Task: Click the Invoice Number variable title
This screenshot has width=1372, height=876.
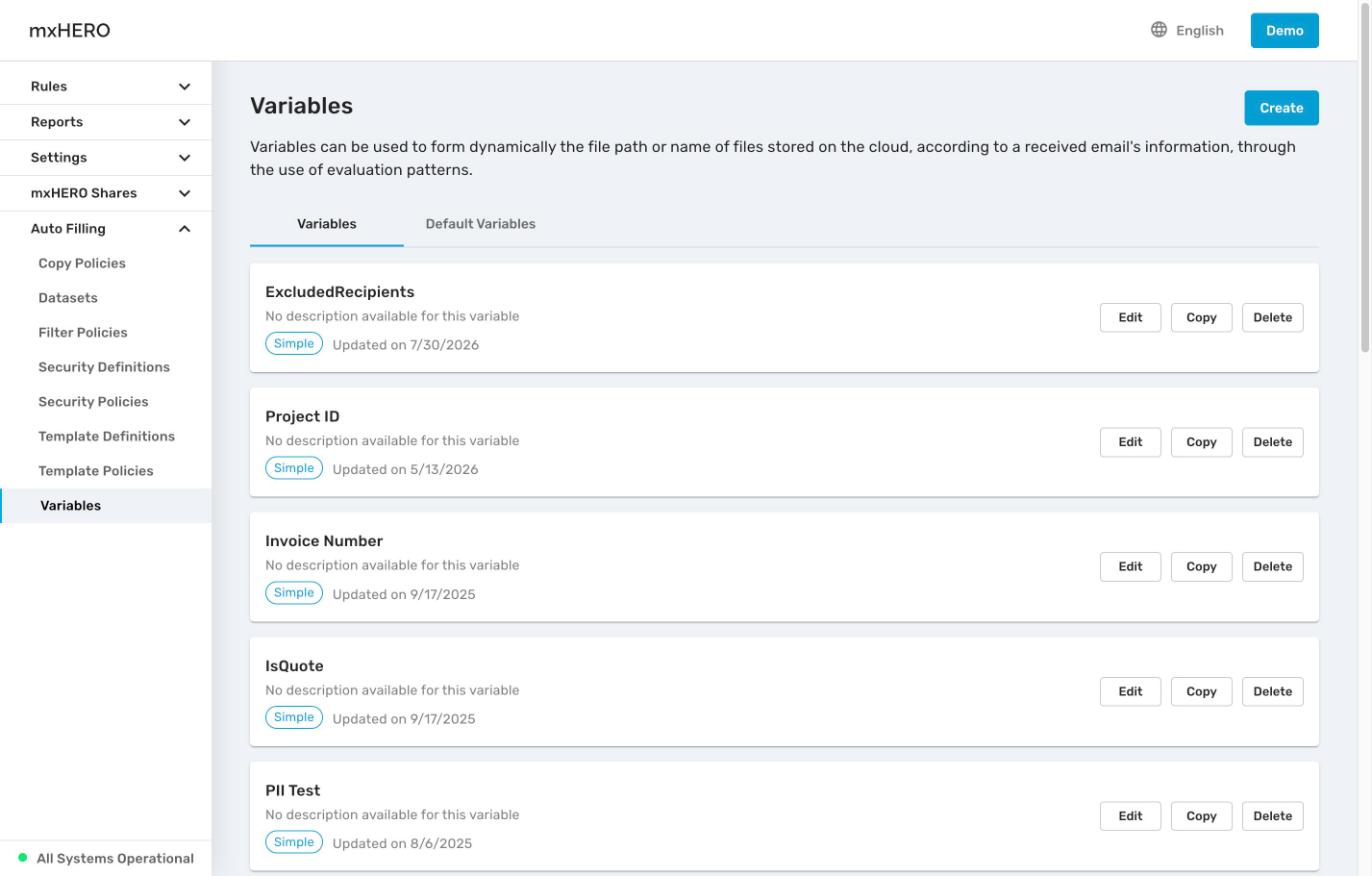Action: (324, 541)
